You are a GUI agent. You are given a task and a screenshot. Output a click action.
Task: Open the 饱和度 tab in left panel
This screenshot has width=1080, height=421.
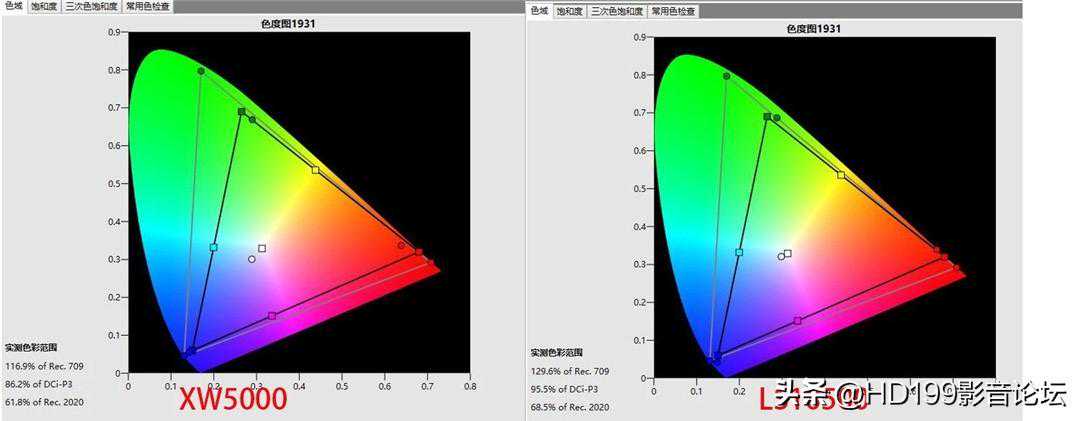coord(44,6)
